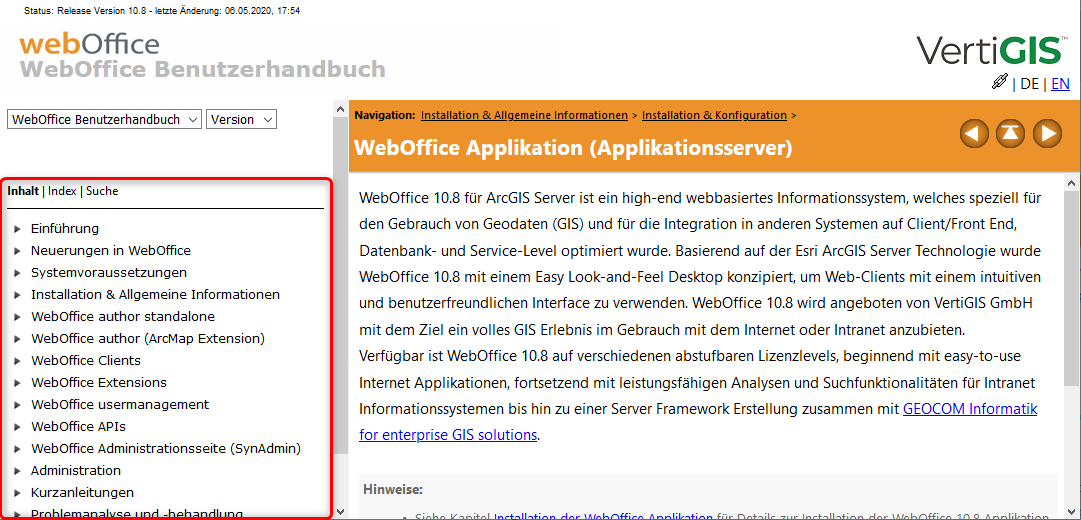Open Problemanalyse und -behandlung chapter
Screen dimensions: 1081x520
coord(137,514)
